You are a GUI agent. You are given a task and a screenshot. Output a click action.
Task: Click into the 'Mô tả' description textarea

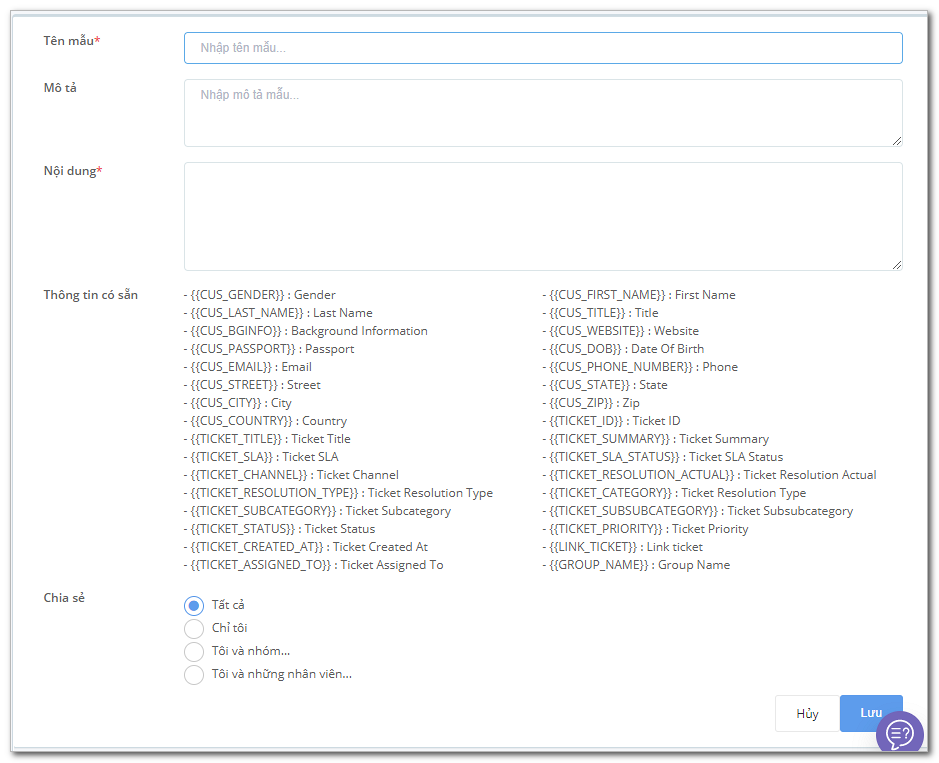pyautogui.click(x=543, y=113)
